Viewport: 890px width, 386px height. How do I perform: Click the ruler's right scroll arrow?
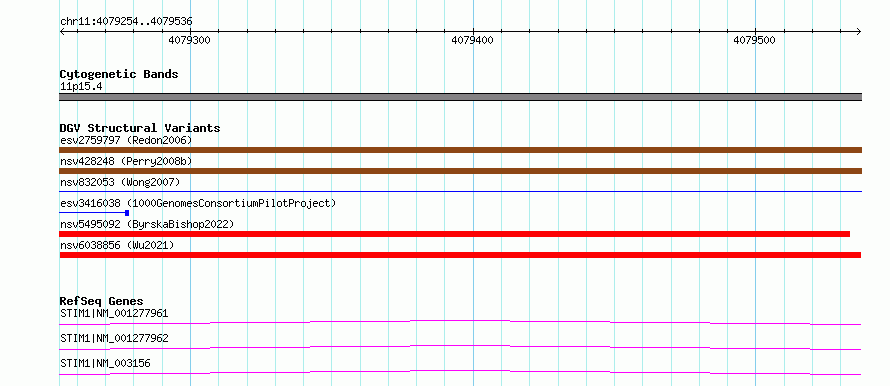click(859, 32)
